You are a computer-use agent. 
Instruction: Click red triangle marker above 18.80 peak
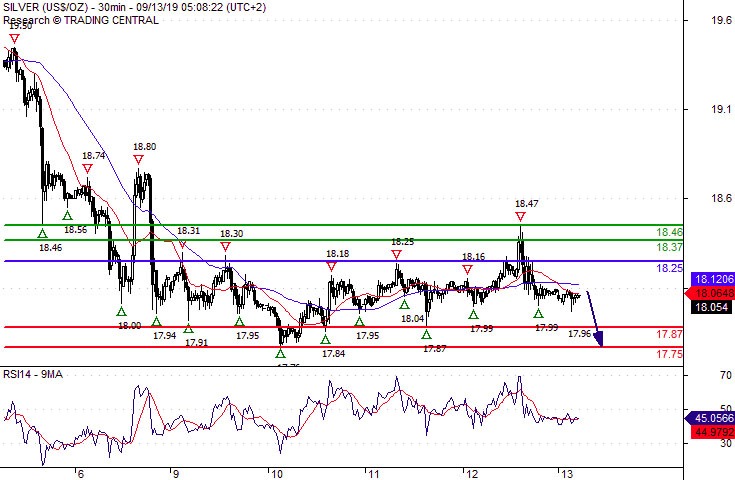tap(138, 160)
